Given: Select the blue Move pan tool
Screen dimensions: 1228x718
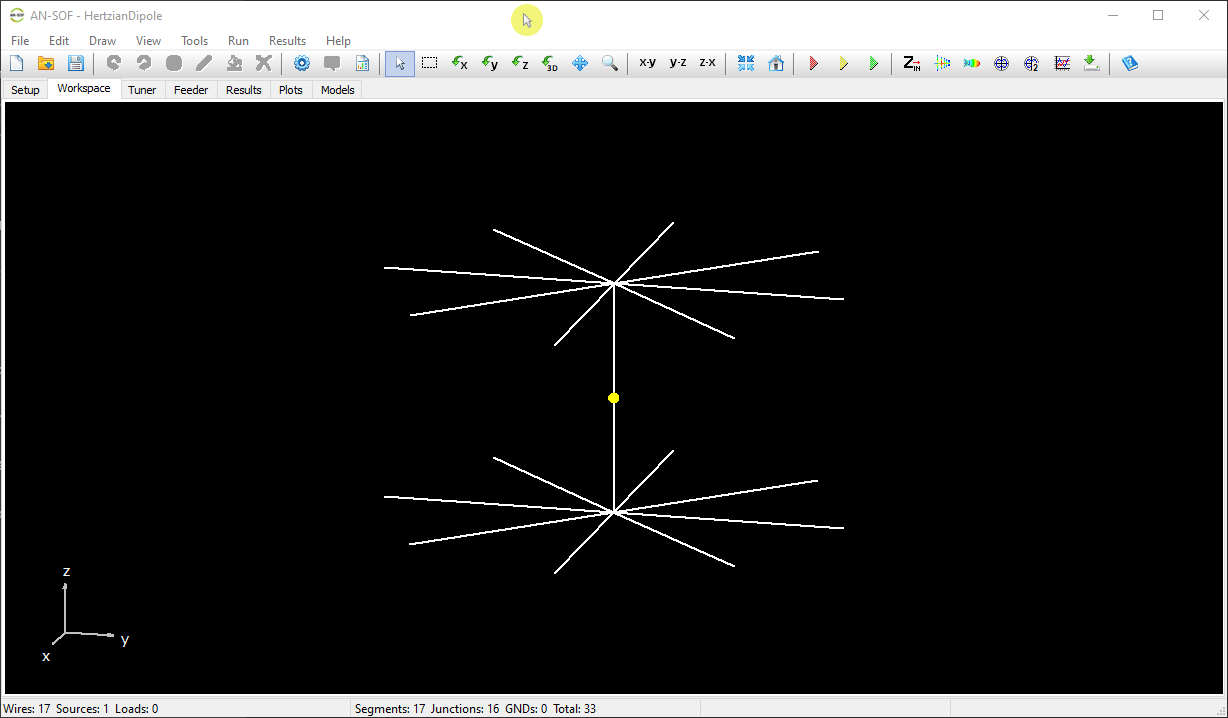Looking at the screenshot, I should (x=579, y=63).
